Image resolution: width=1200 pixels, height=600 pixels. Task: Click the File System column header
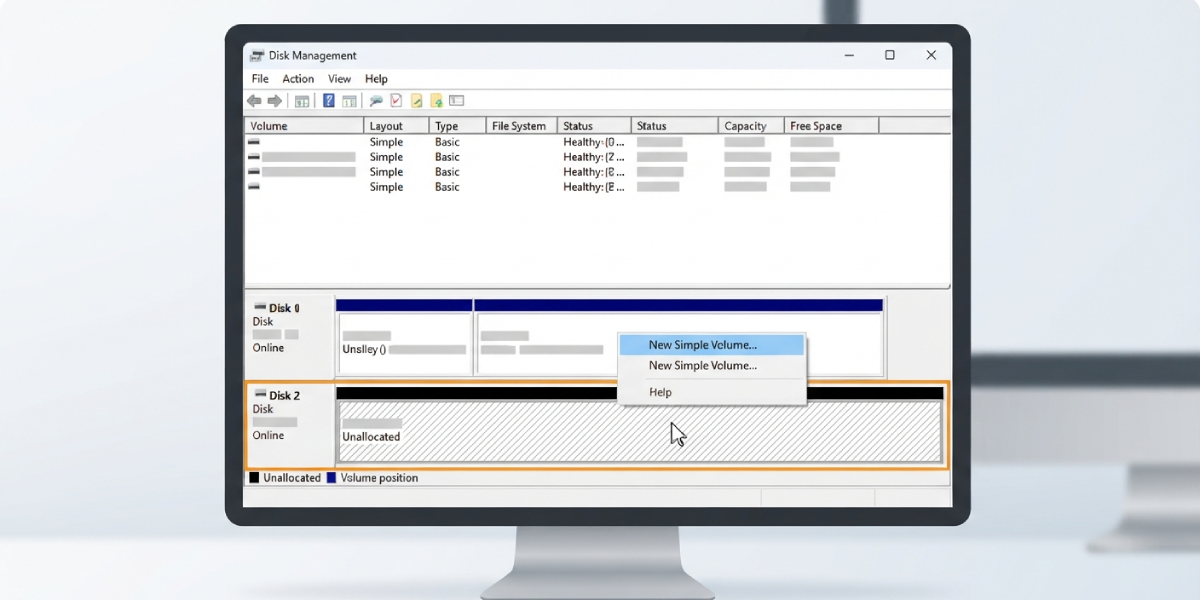point(521,126)
